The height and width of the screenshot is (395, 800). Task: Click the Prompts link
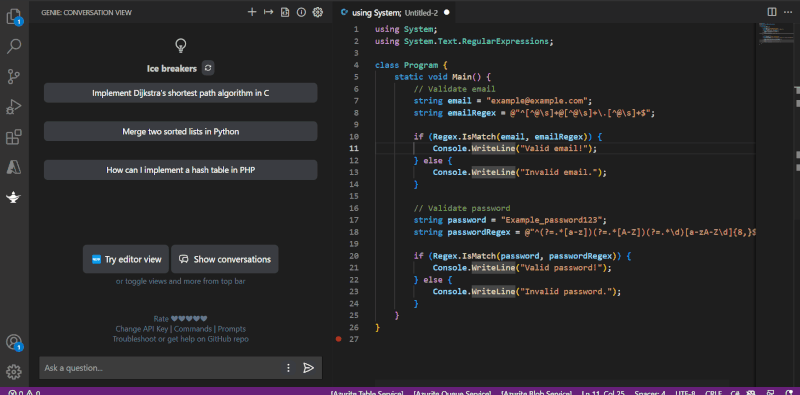[232, 329]
